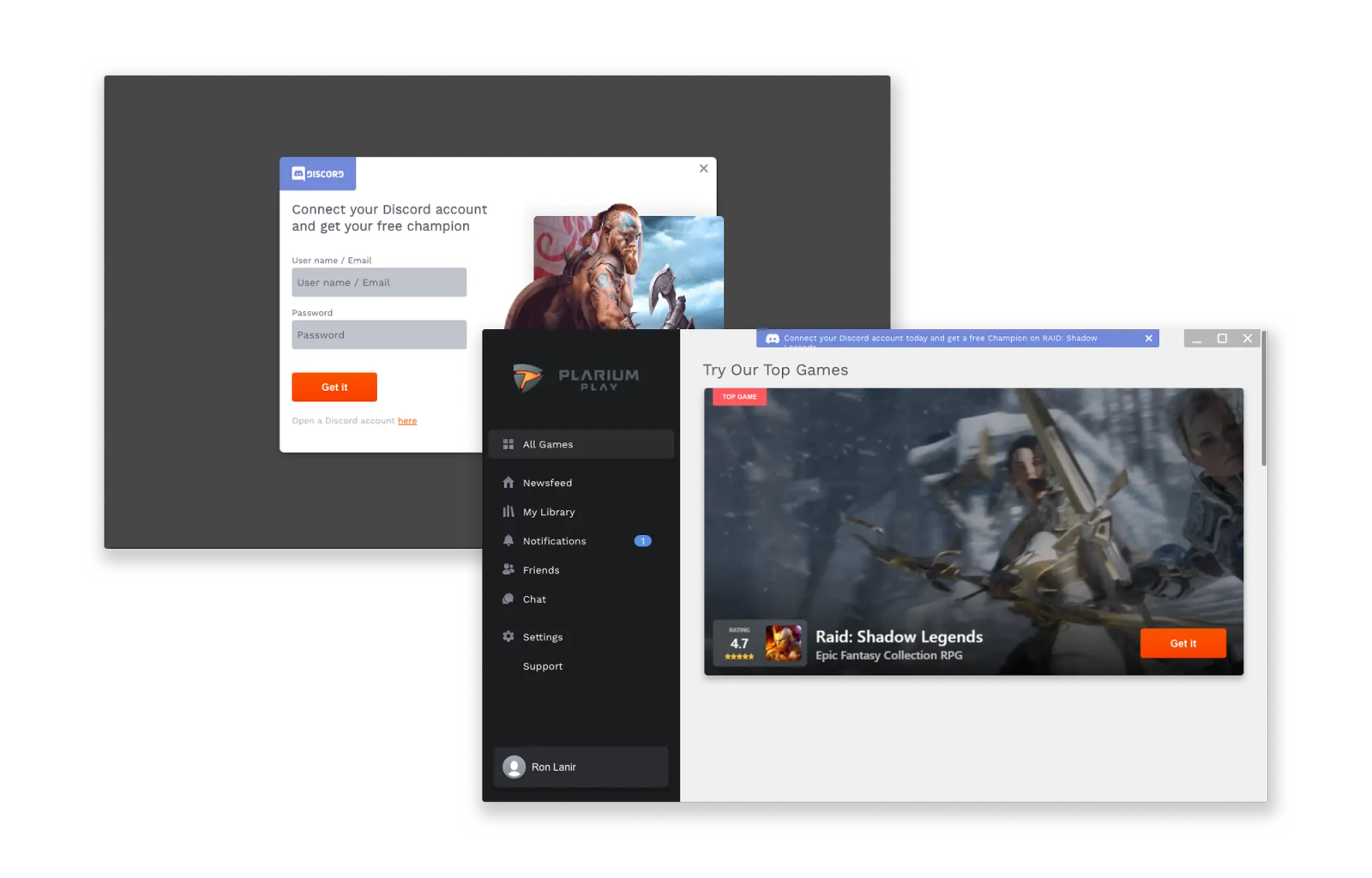Open the Ron Lanir profile name
Image resolution: width=1372 pixels, height=878 pixels.
pyautogui.click(x=553, y=767)
